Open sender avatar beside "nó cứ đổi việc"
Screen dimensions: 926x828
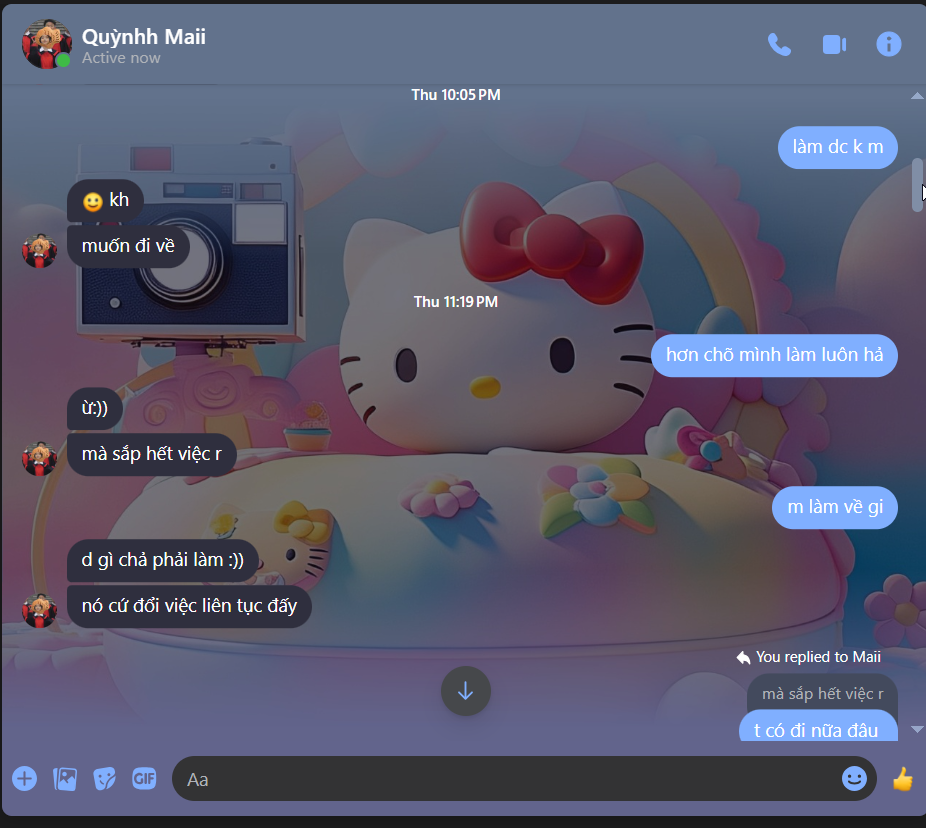pos(39,611)
